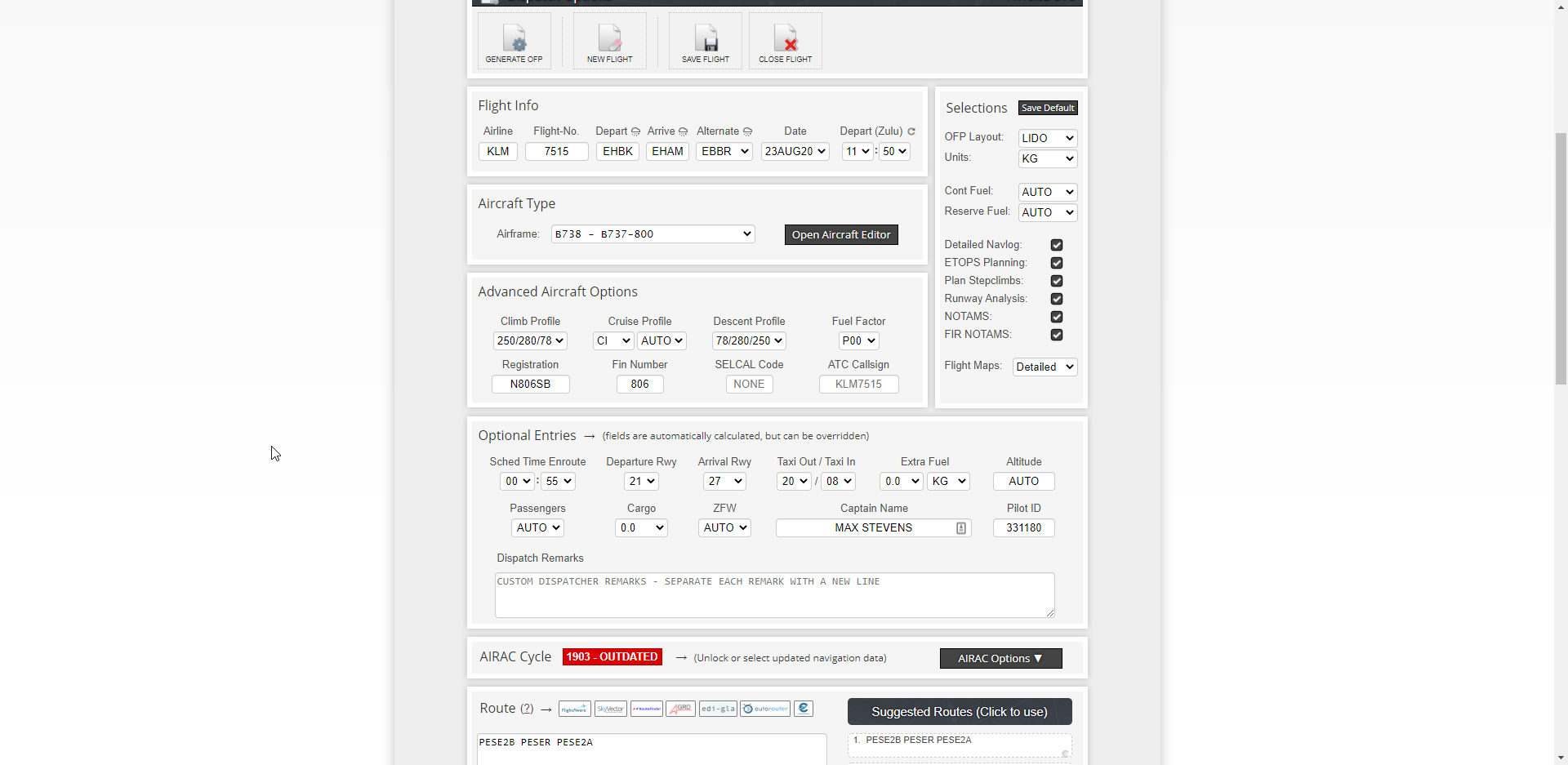Click the autorouter logo button
Viewport: 1568px width, 765px height.
pos(764,709)
